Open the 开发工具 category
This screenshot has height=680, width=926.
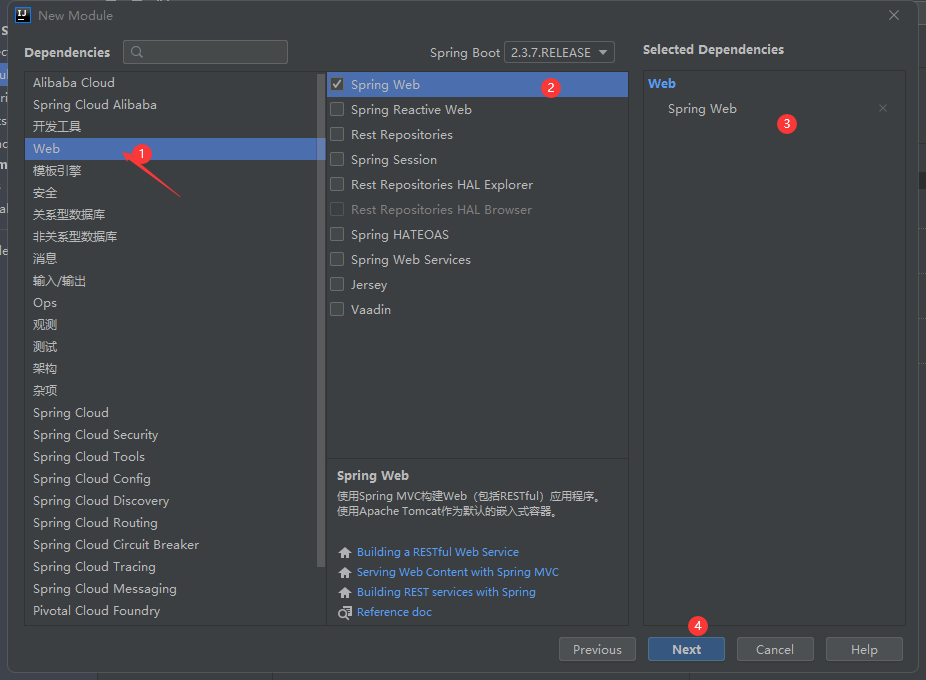(171, 126)
